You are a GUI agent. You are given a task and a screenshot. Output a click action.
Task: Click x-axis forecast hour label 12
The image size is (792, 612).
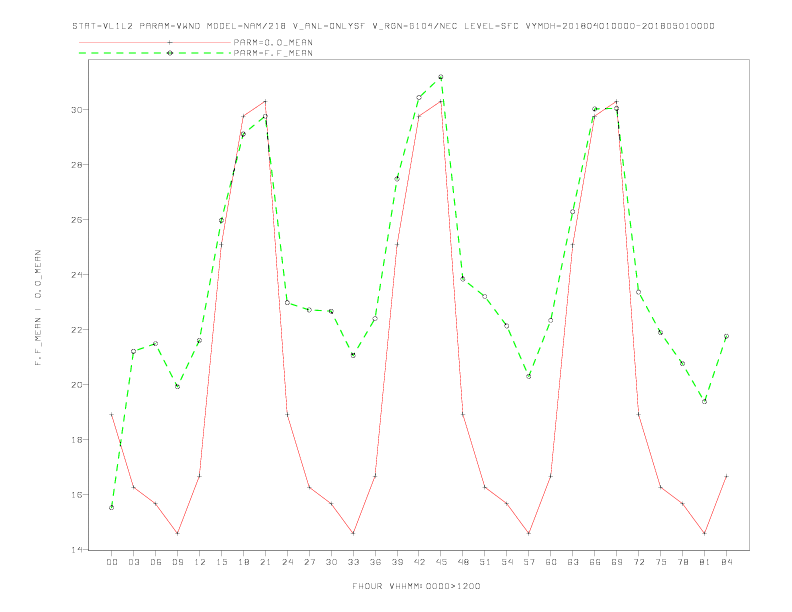click(x=200, y=562)
